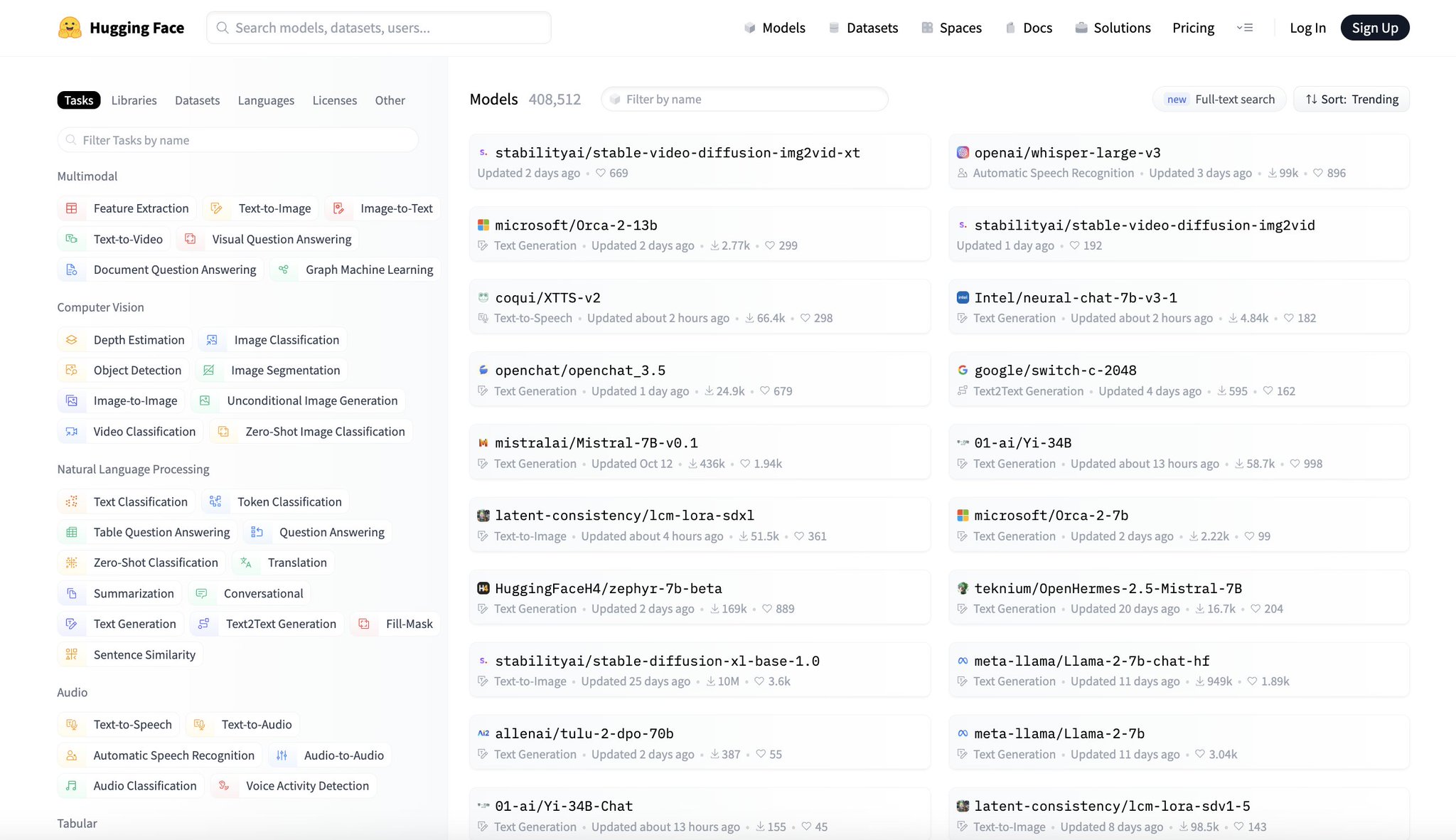This screenshot has height=840, width=1456.
Task: Click the Image Segmentation icon
Action: tap(209, 370)
